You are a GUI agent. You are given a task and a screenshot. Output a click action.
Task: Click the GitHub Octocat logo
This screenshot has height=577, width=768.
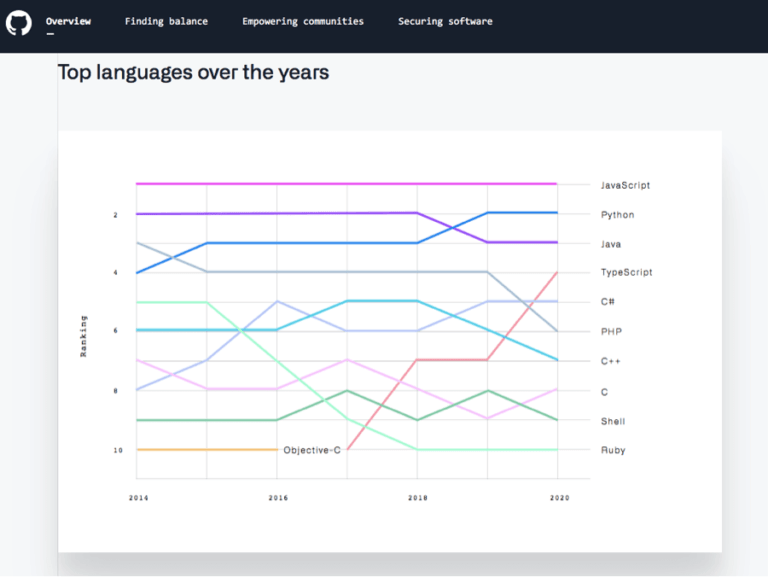(x=19, y=22)
